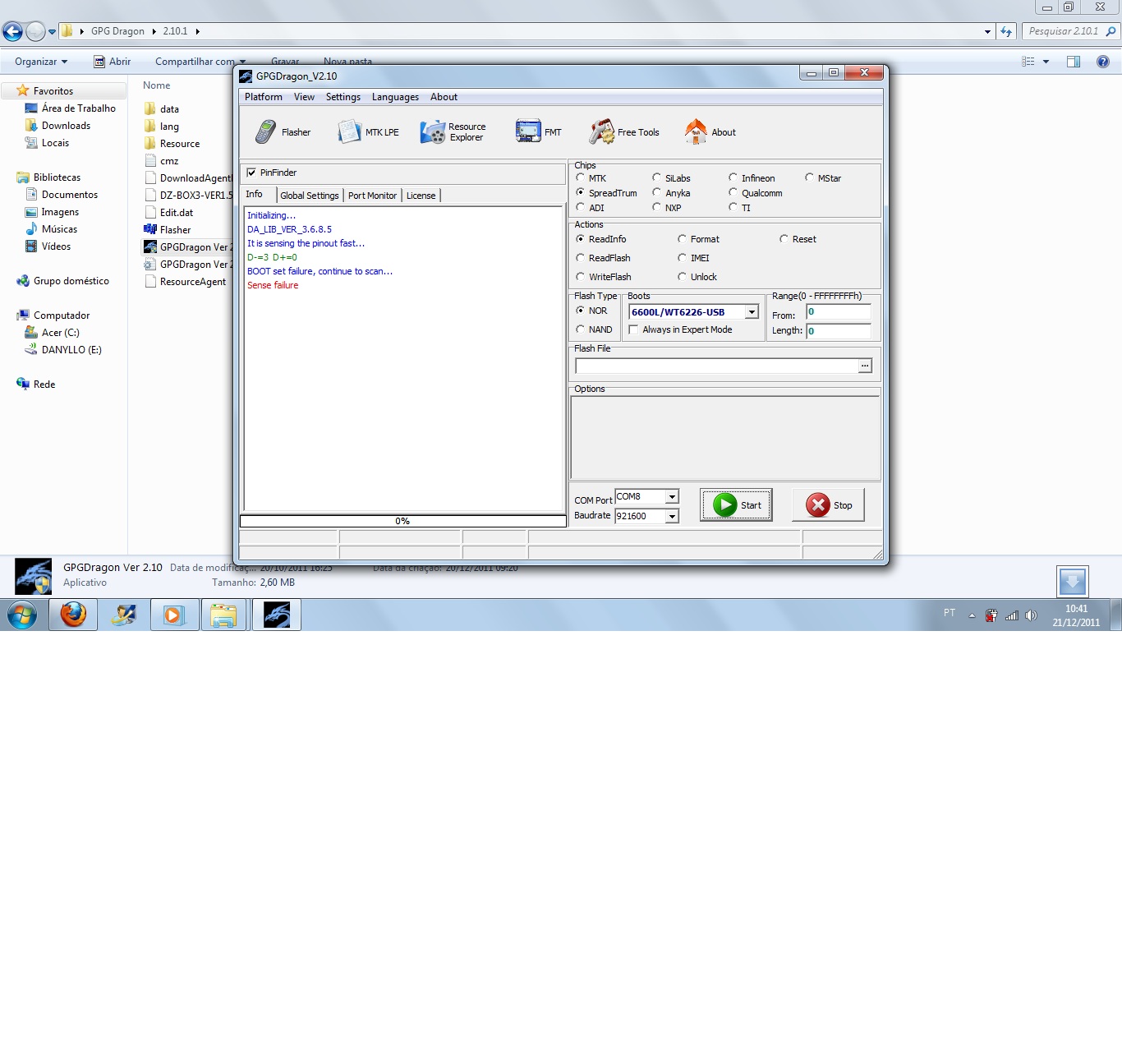The image size is (1122, 1064).
Task: Click the red Stop button
Action: (828, 504)
